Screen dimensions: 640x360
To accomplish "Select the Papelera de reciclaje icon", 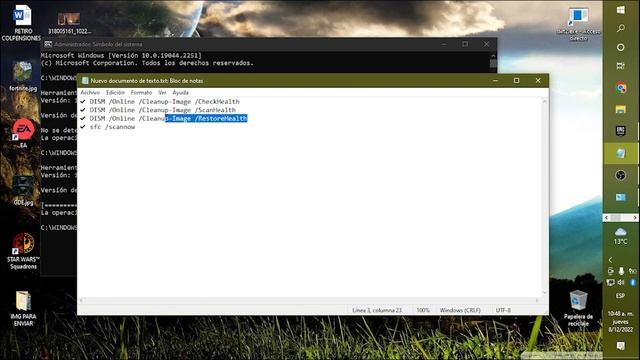I will click(x=578, y=308).
